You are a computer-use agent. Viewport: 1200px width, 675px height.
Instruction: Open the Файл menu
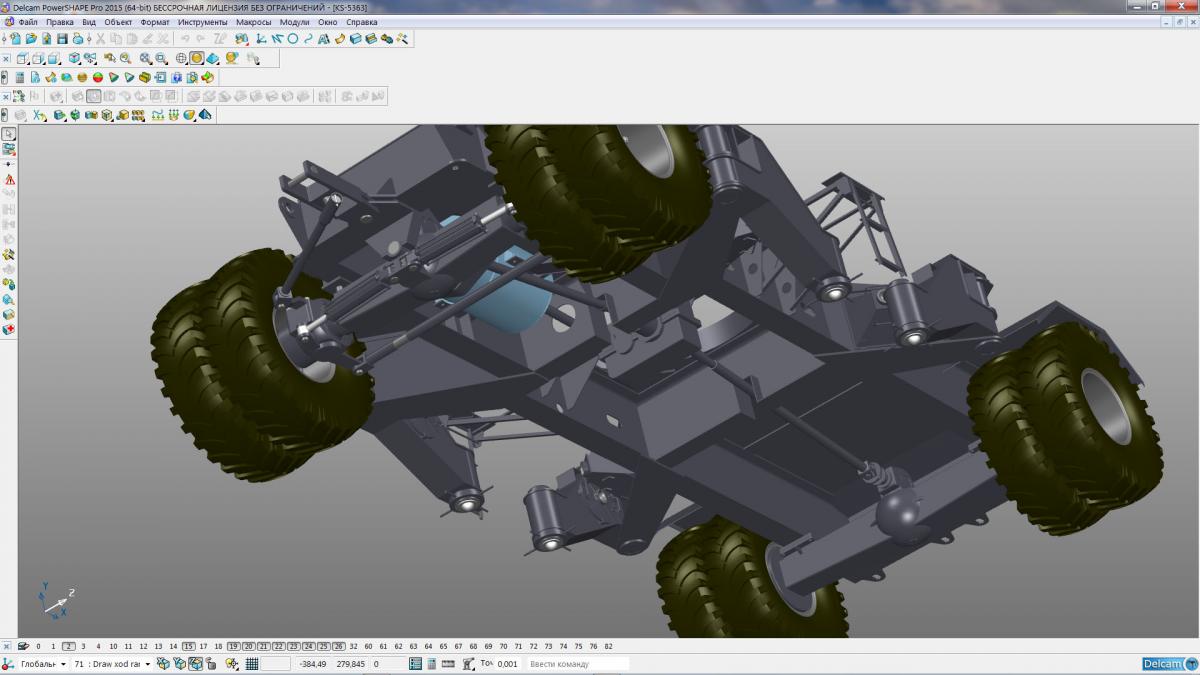pyautogui.click(x=28, y=21)
